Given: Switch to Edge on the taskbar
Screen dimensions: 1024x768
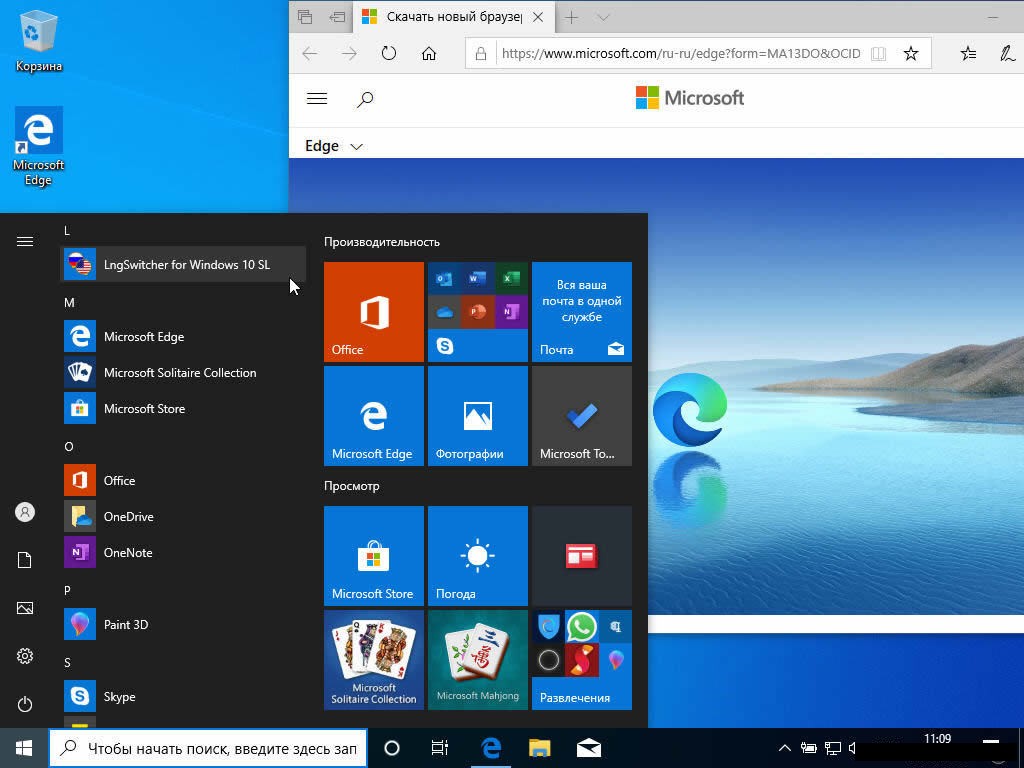Looking at the screenshot, I should [490, 748].
